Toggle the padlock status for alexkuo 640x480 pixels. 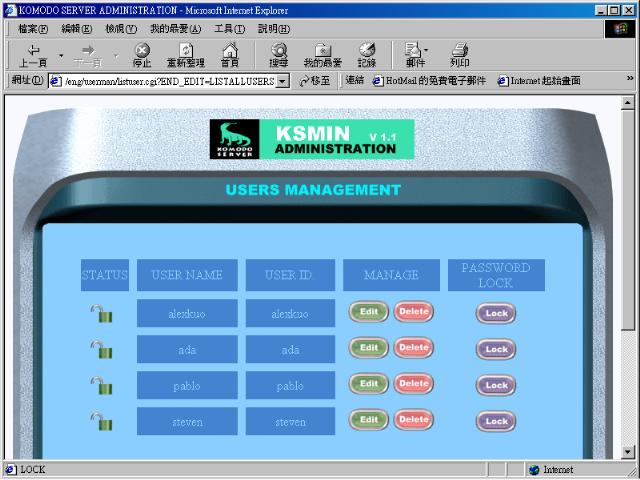102,314
